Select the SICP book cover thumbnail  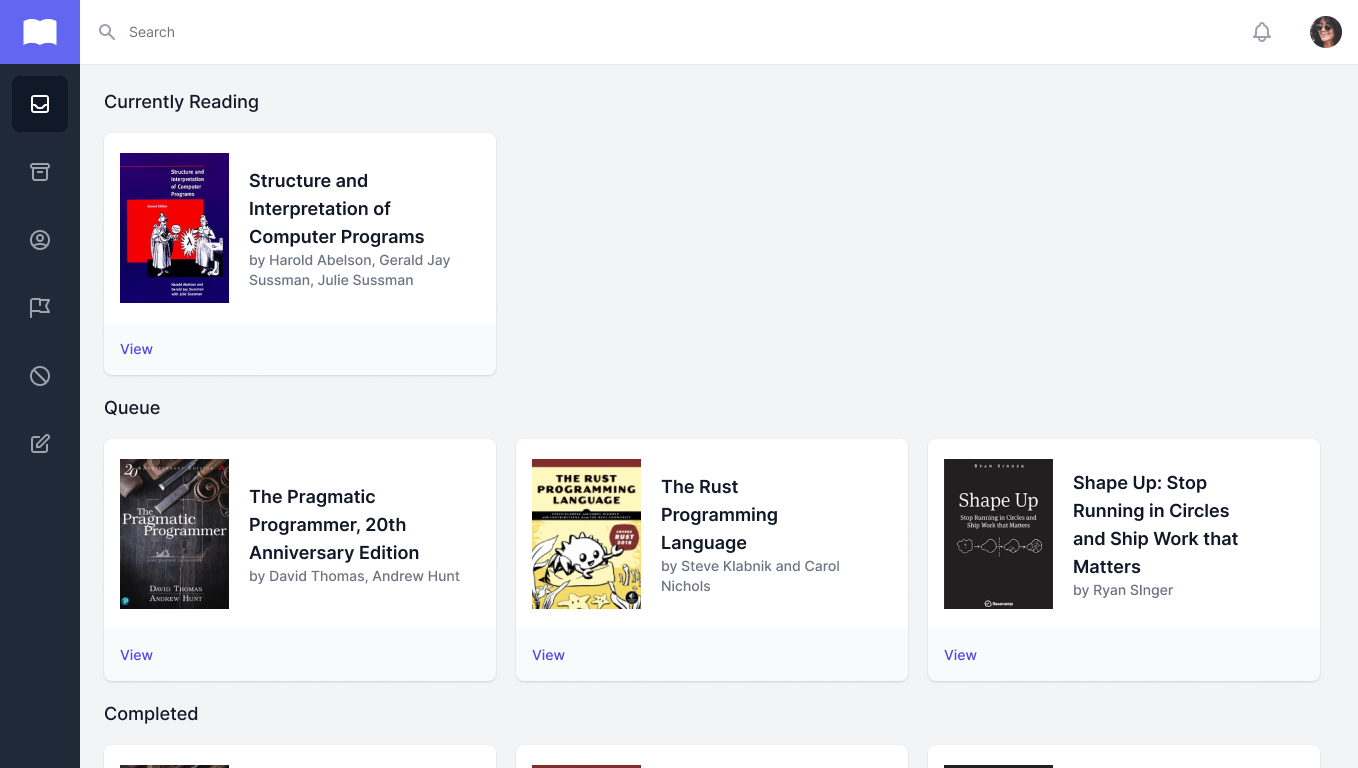174,228
